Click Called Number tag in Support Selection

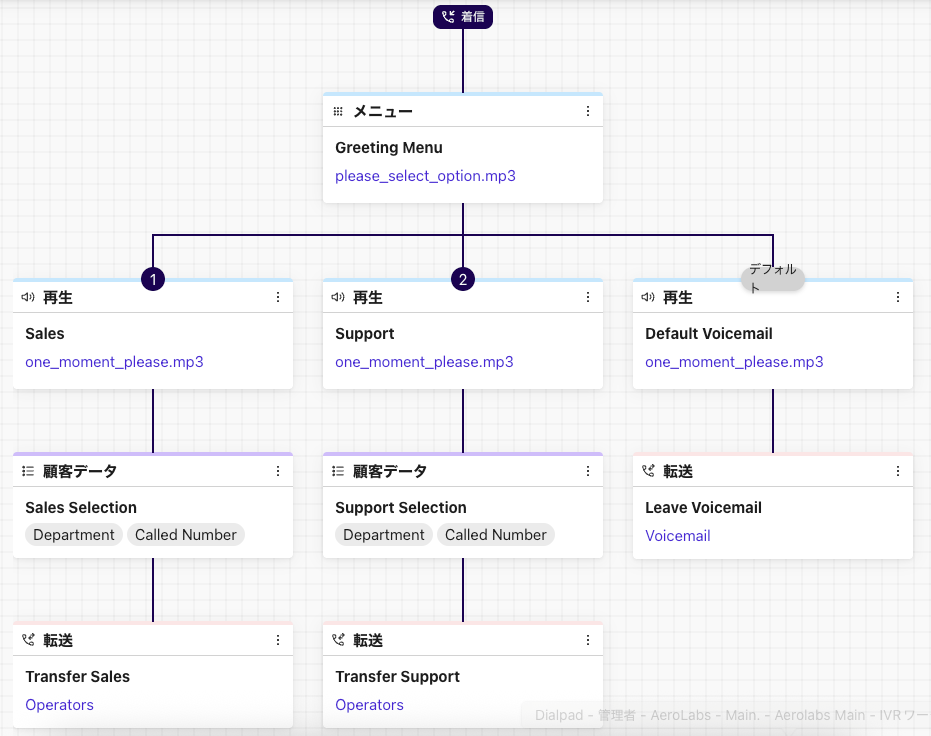(x=496, y=535)
